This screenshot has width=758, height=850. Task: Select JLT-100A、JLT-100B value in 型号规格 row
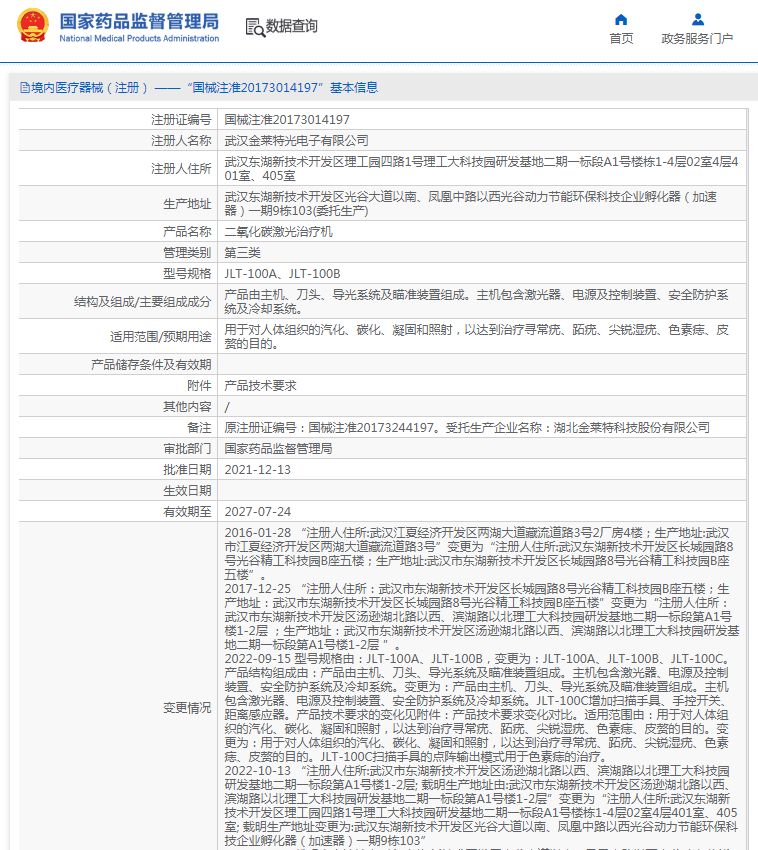[282, 274]
